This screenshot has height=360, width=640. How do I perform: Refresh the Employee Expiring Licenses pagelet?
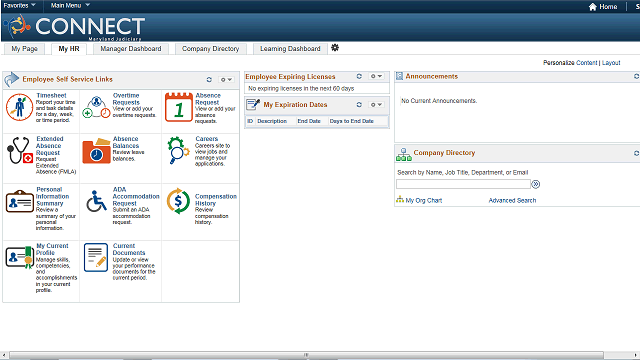[359, 76]
